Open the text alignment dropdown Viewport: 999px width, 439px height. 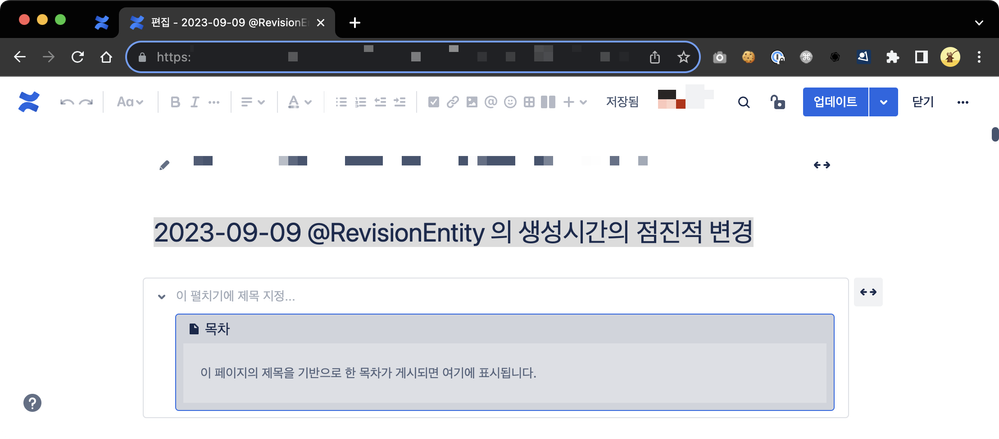click(x=252, y=102)
